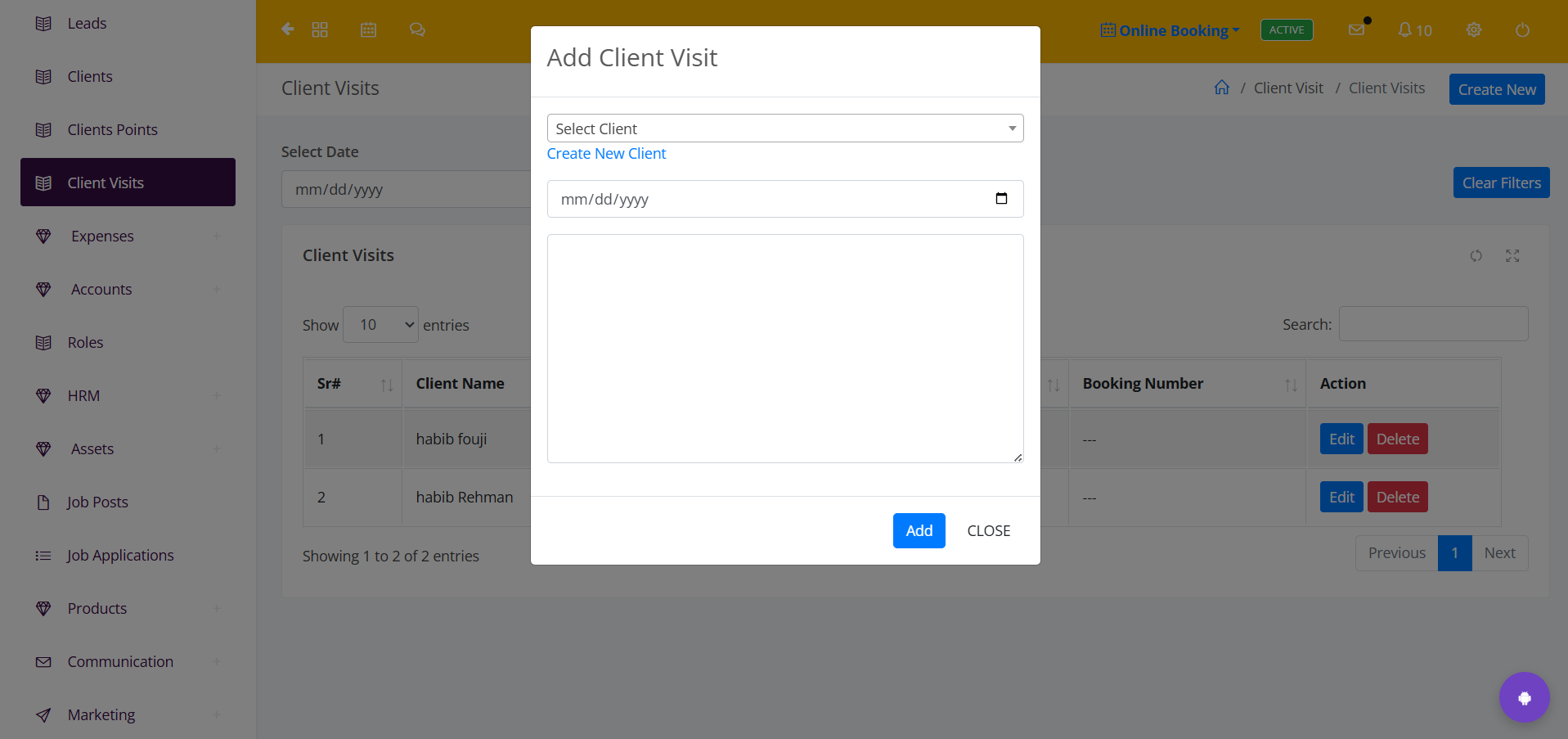This screenshot has width=1568, height=739.
Task: Open the Select Client dropdown
Action: (x=785, y=128)
